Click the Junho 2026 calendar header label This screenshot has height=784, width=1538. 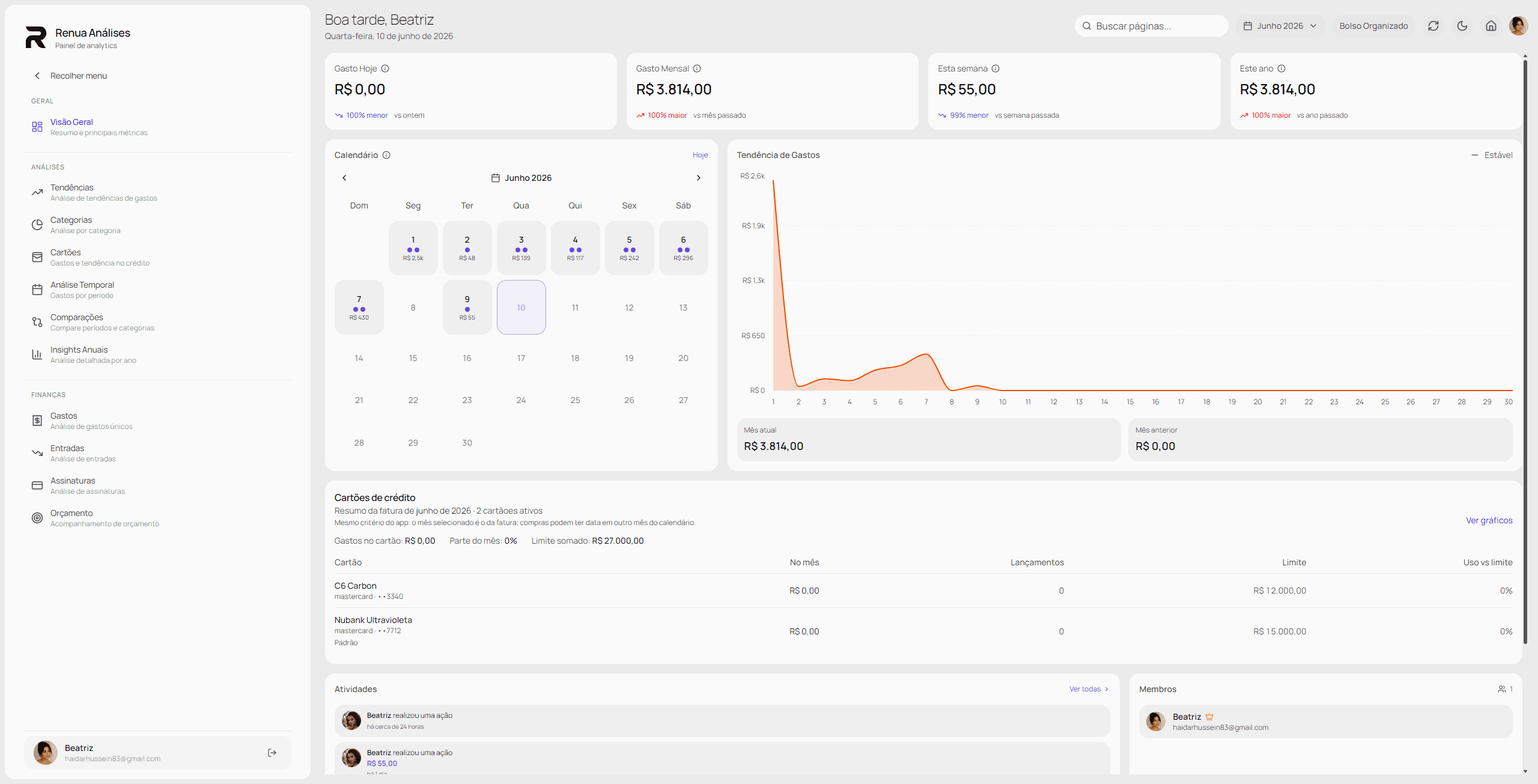[x=521, y=178]
